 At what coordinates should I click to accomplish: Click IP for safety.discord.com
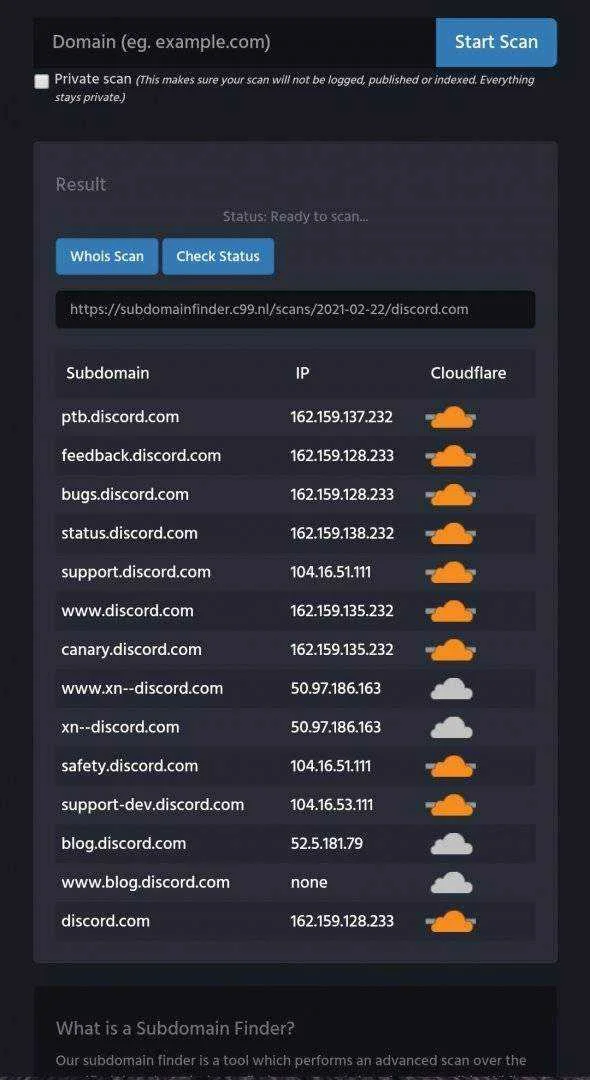tap(330, 766)
